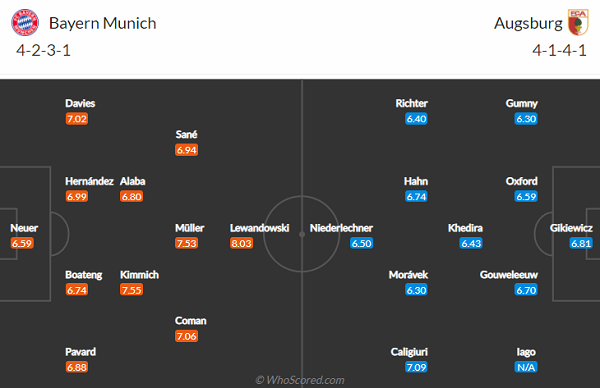This screenshot has width=600, height=388.
Task: Click Augsburg's 4-1-4-1 formation label
Action: tap(559, 51)
